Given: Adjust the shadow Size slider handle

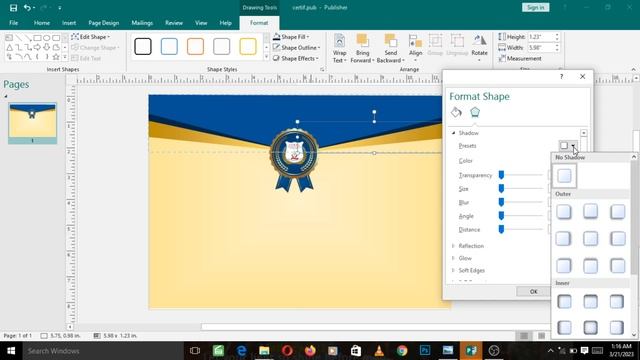Looking at the screenshot, I should point(501,189).
